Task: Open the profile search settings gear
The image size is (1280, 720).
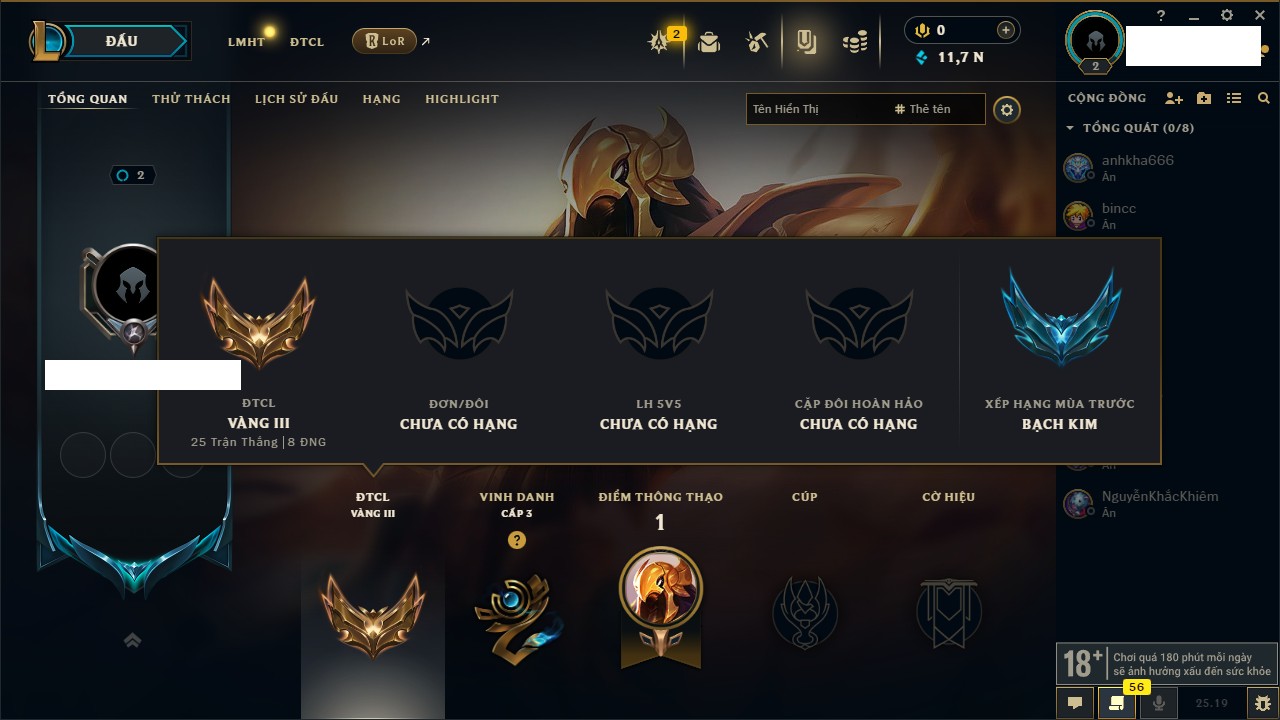Action: 1007,109
